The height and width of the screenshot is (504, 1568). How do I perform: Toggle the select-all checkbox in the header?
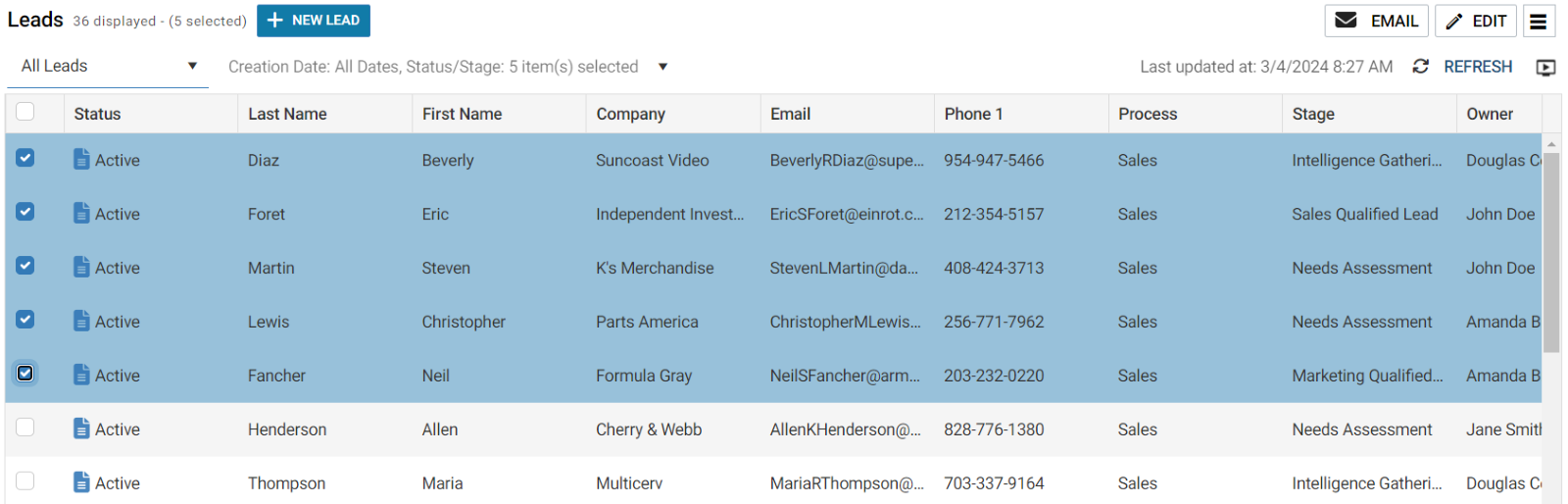pos(25,112)
